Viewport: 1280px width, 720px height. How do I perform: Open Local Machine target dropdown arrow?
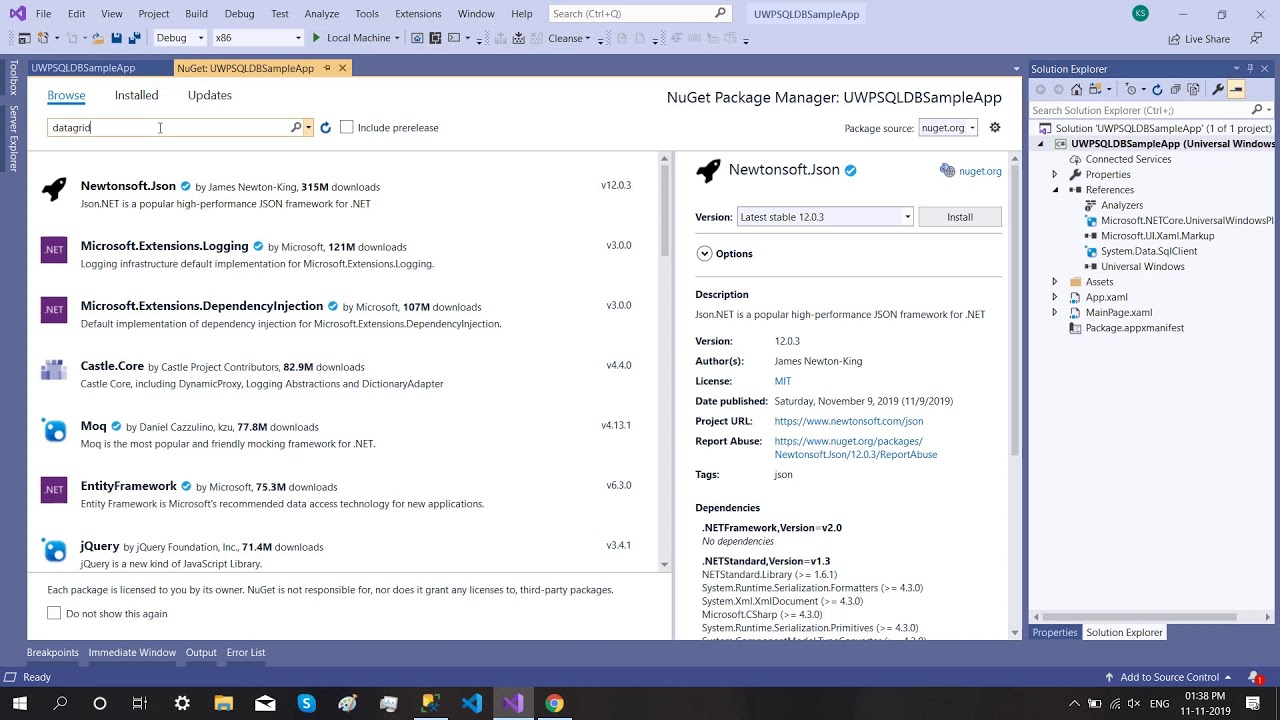click(x=397, y=38)
